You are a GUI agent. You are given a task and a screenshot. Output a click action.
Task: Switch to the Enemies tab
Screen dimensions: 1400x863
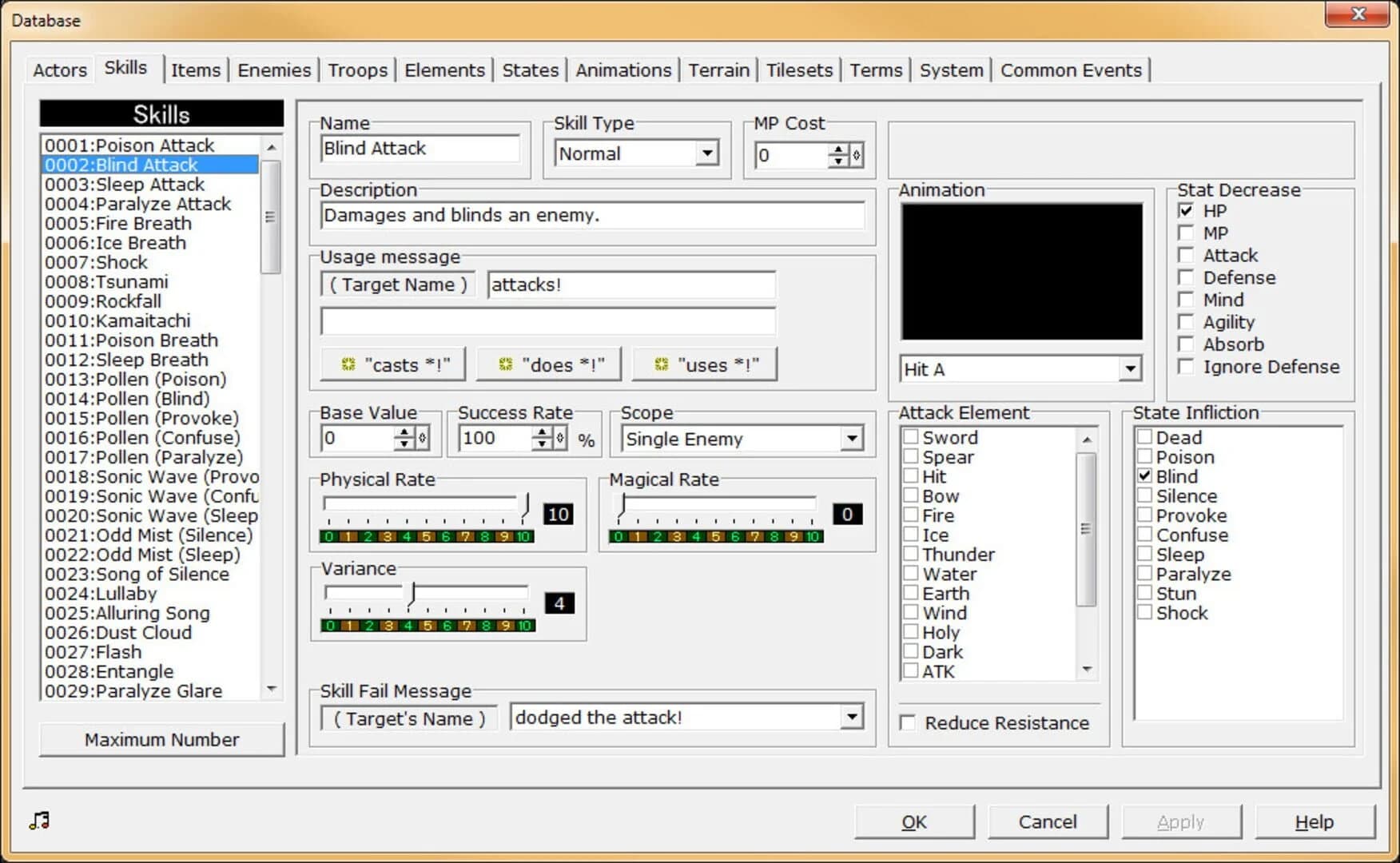(273, 70)
